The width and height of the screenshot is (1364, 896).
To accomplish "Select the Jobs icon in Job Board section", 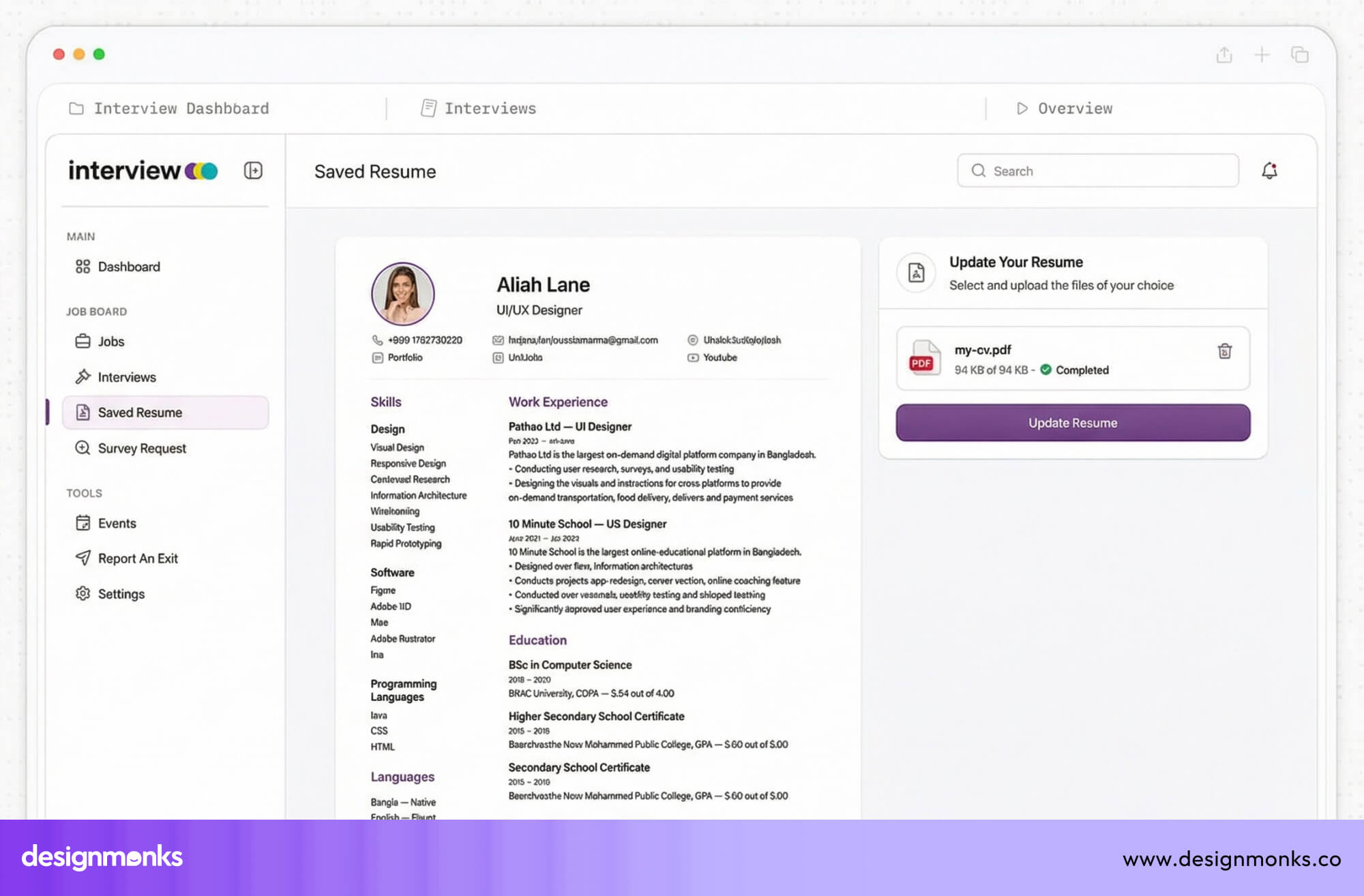I will click(x=82, y=342).
